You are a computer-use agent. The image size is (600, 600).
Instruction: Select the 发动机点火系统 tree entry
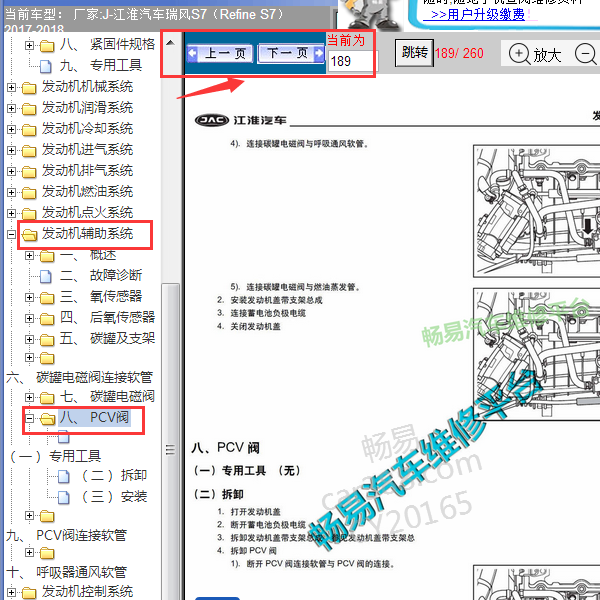(87, 212)
